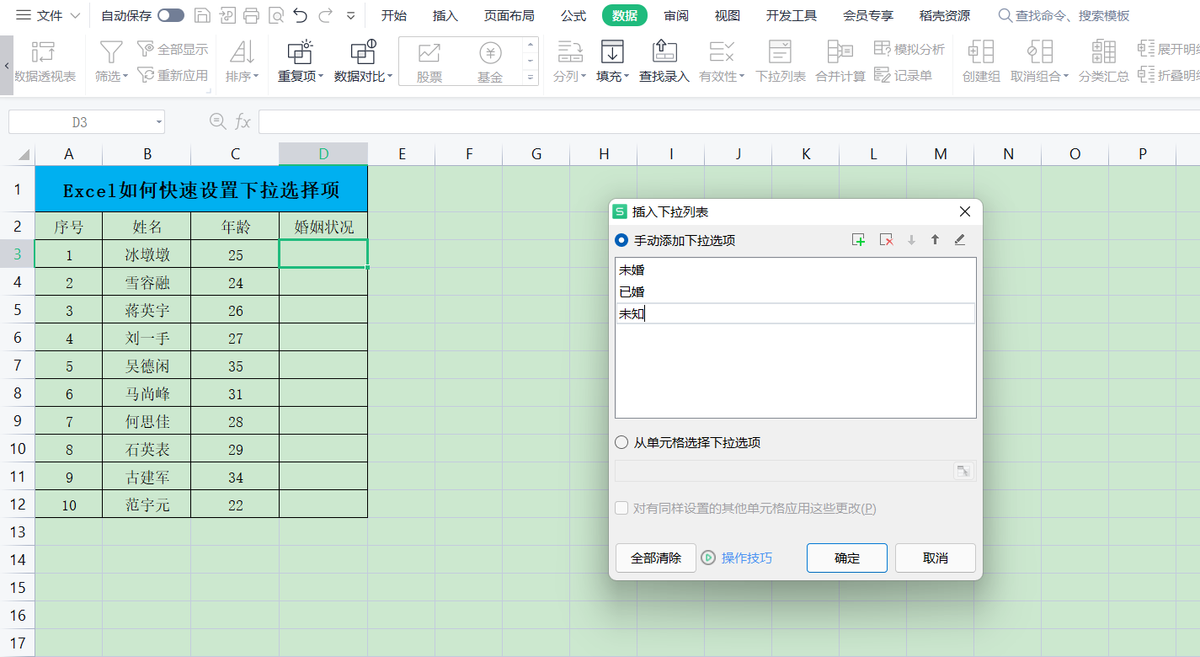Click the 全部清除 button
This screenshot has width=1200, height=657.
pyautogui.click(x=656, y=558)
